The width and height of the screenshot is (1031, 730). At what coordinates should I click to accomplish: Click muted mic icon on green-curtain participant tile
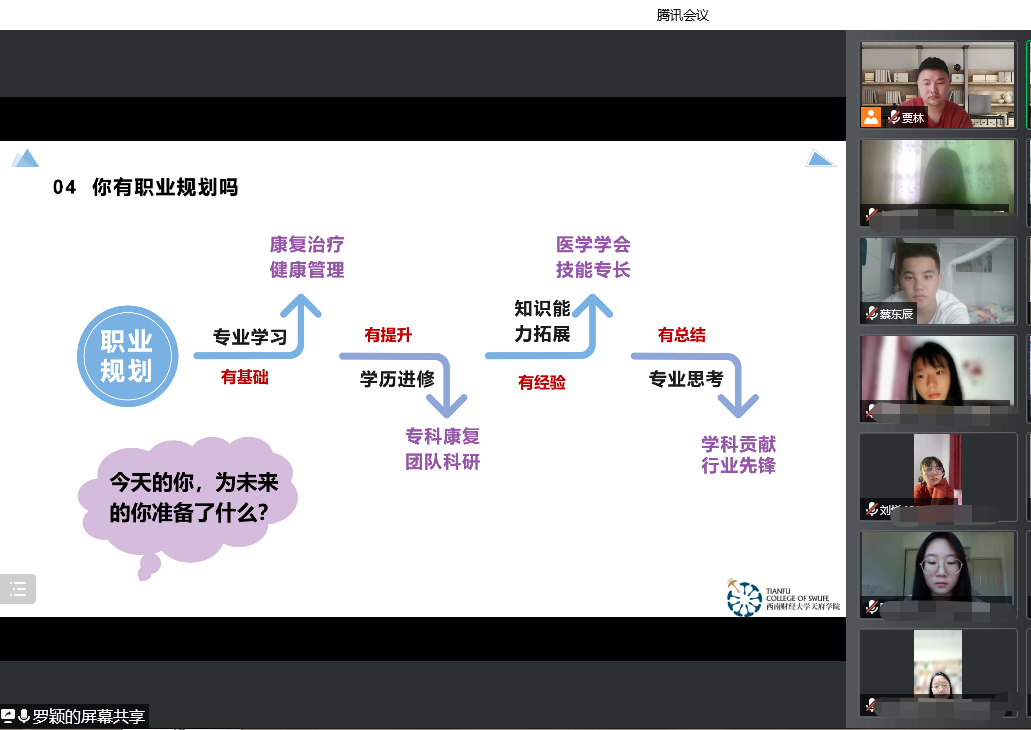871,215
